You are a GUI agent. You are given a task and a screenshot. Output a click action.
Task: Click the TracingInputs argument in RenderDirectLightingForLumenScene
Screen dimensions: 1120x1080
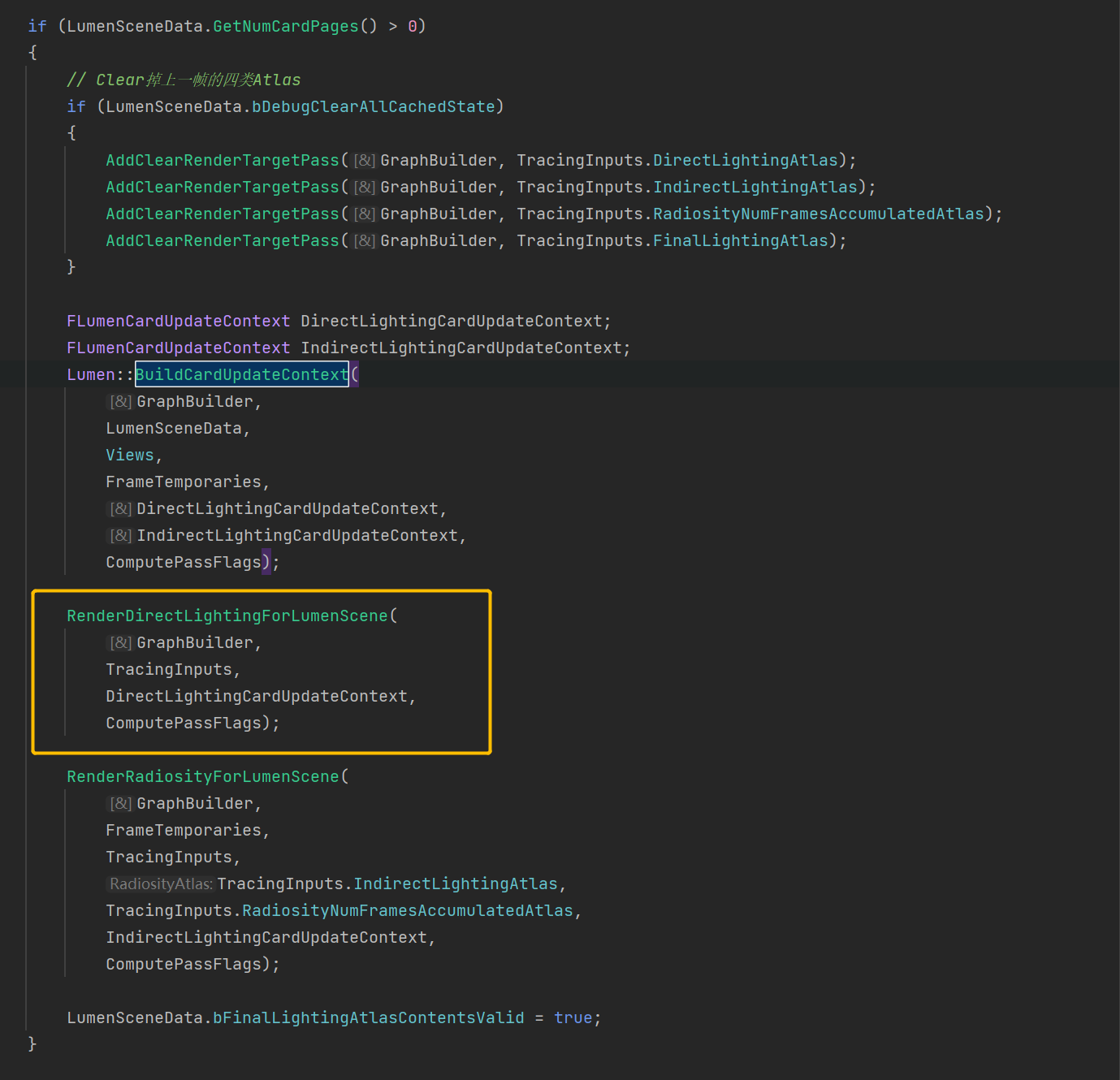(x=168, y=669)
